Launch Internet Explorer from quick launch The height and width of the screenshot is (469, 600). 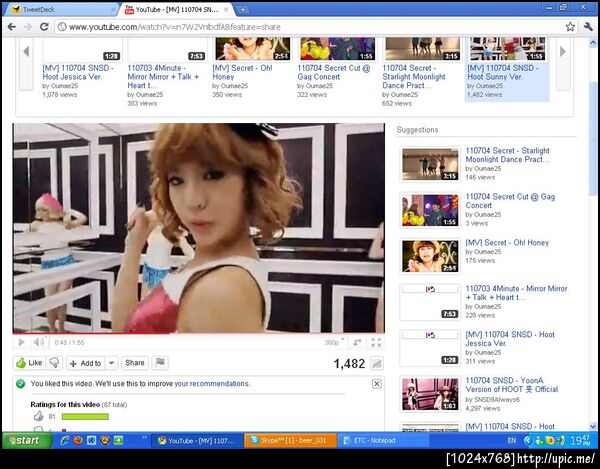(x=65, y=440)
